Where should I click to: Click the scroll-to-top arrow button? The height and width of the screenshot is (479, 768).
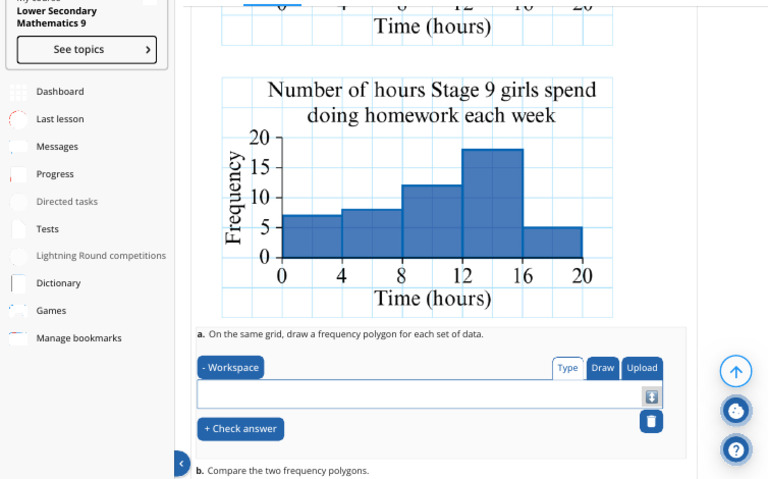tap(736, 372)
